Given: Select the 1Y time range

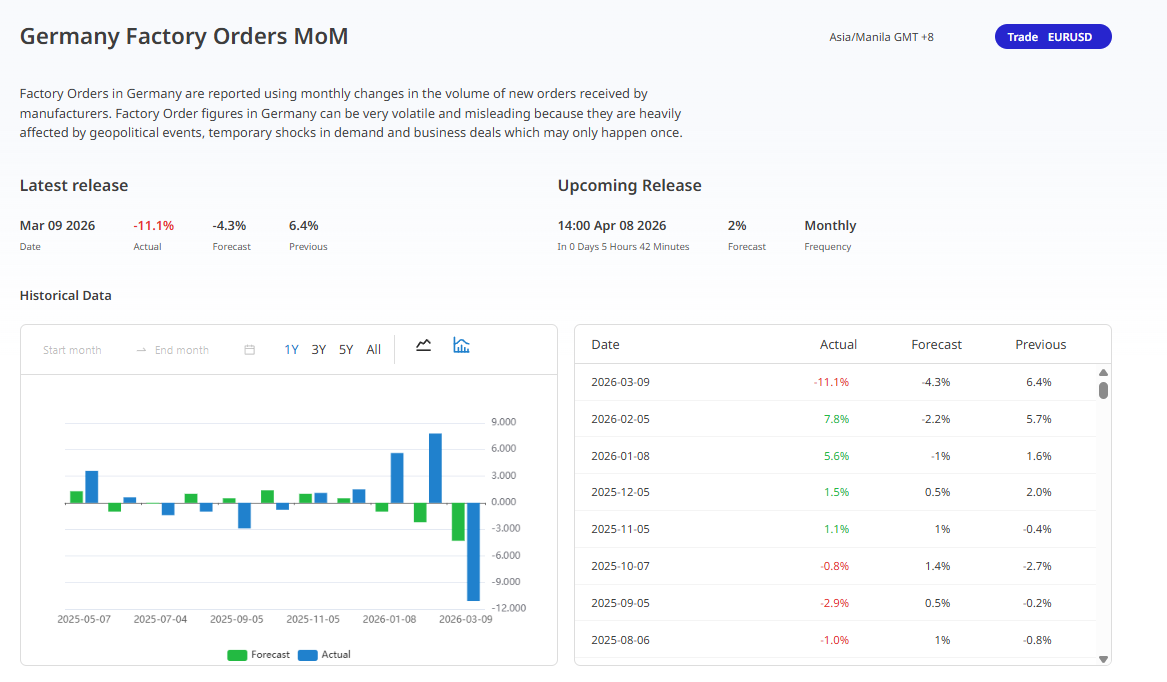Looking at the screenshot, I should [291, 350].
